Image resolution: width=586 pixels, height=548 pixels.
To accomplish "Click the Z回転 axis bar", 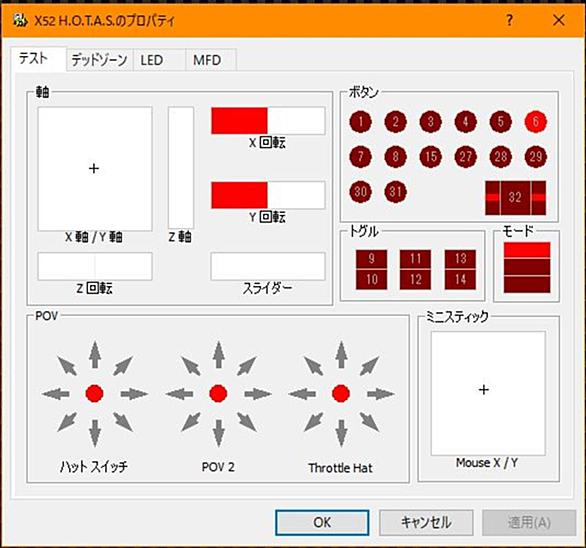I will [95, 266].
